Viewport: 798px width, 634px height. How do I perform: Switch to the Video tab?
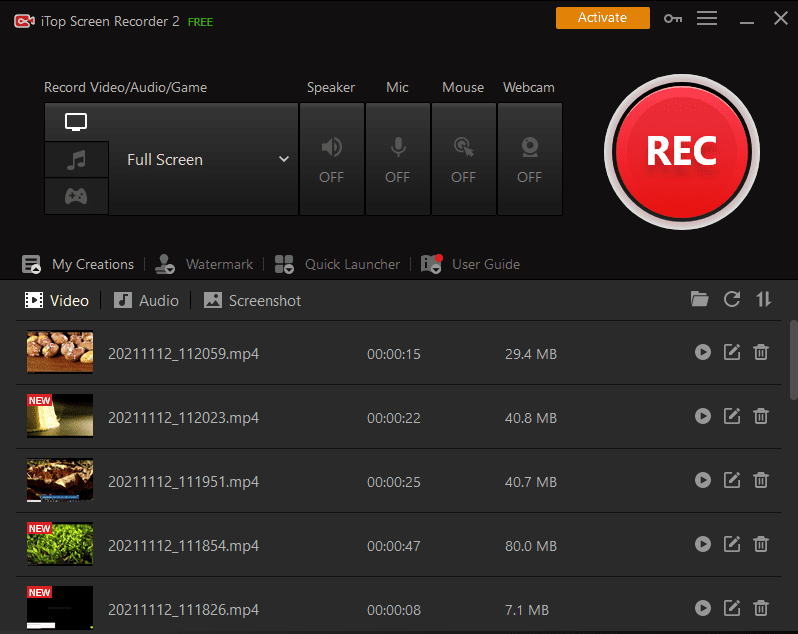(x=56, y=300)
